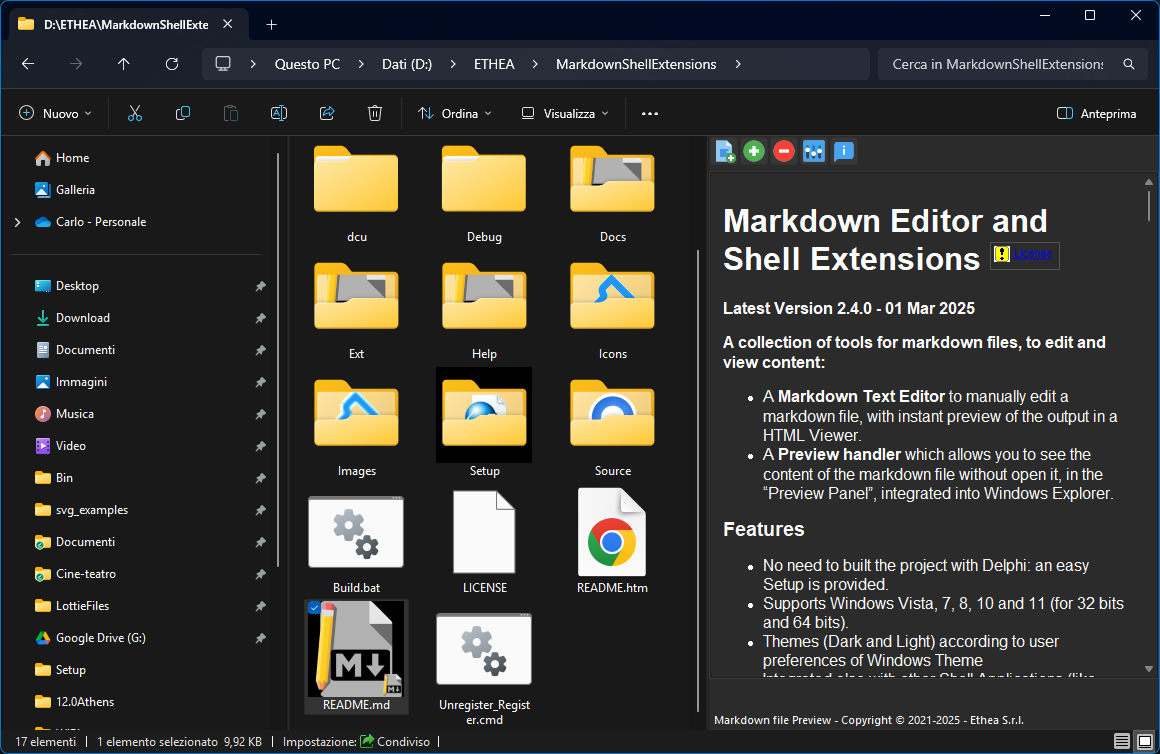Image resolution: width=1160 pixels, height=754 pixels.
Task: Open Galleria in sidebar
Action: [75, 189]
